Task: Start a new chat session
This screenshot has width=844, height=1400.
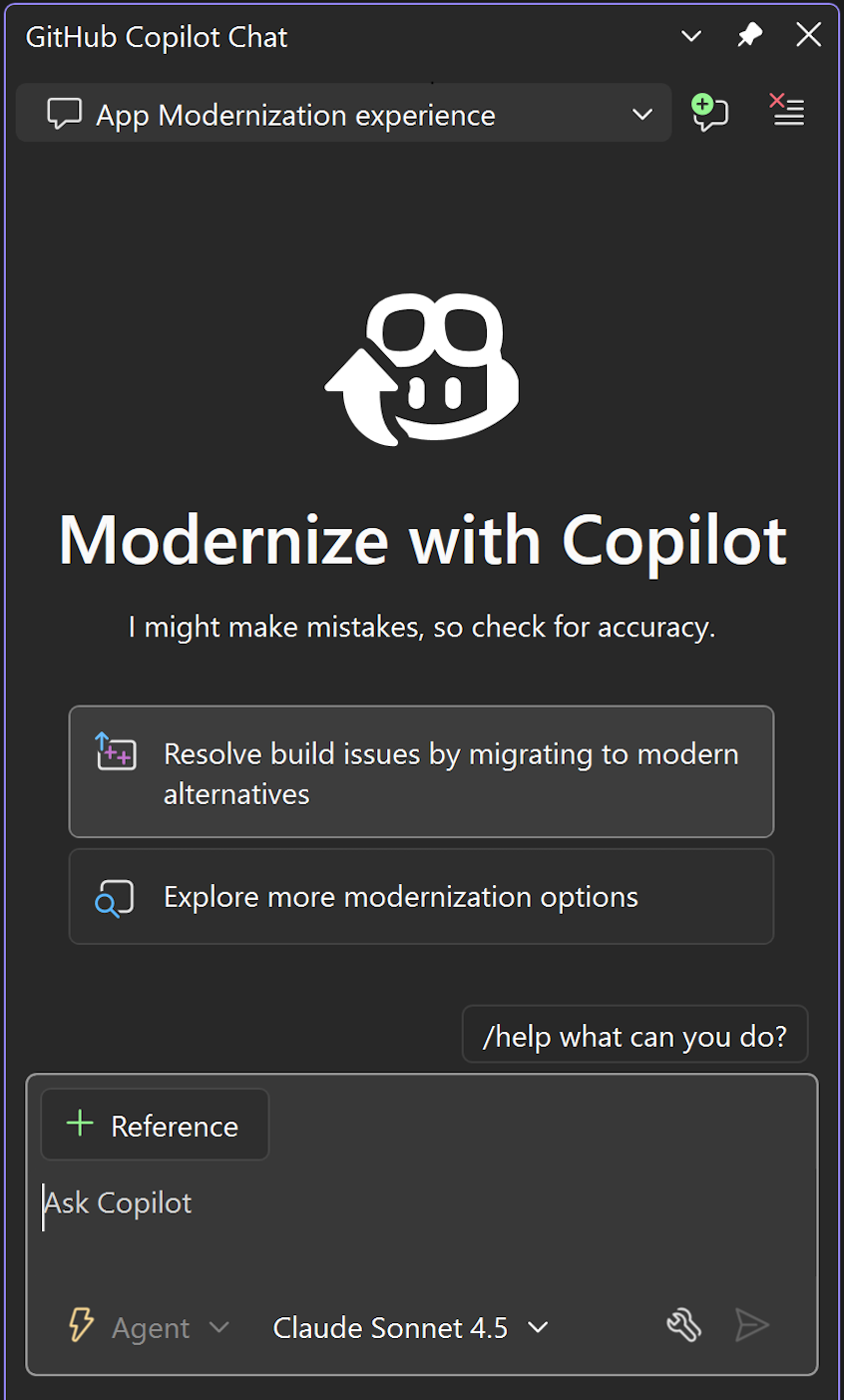Action: (x=710, y=113)
